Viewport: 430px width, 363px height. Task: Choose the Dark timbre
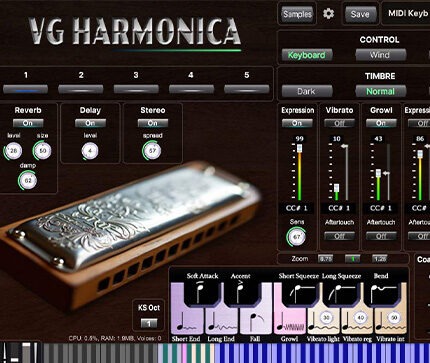pos(307,91)
